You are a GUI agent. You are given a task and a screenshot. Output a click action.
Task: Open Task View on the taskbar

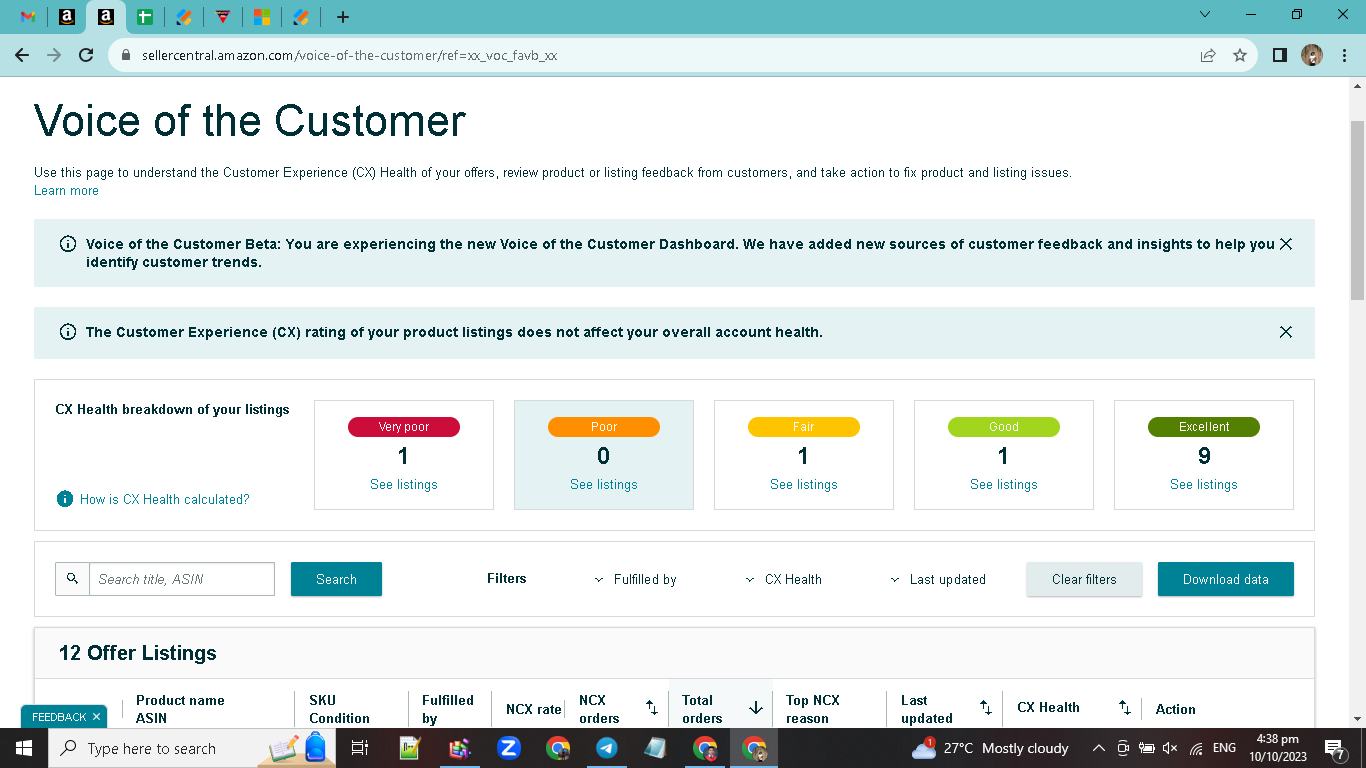(360, 748)
